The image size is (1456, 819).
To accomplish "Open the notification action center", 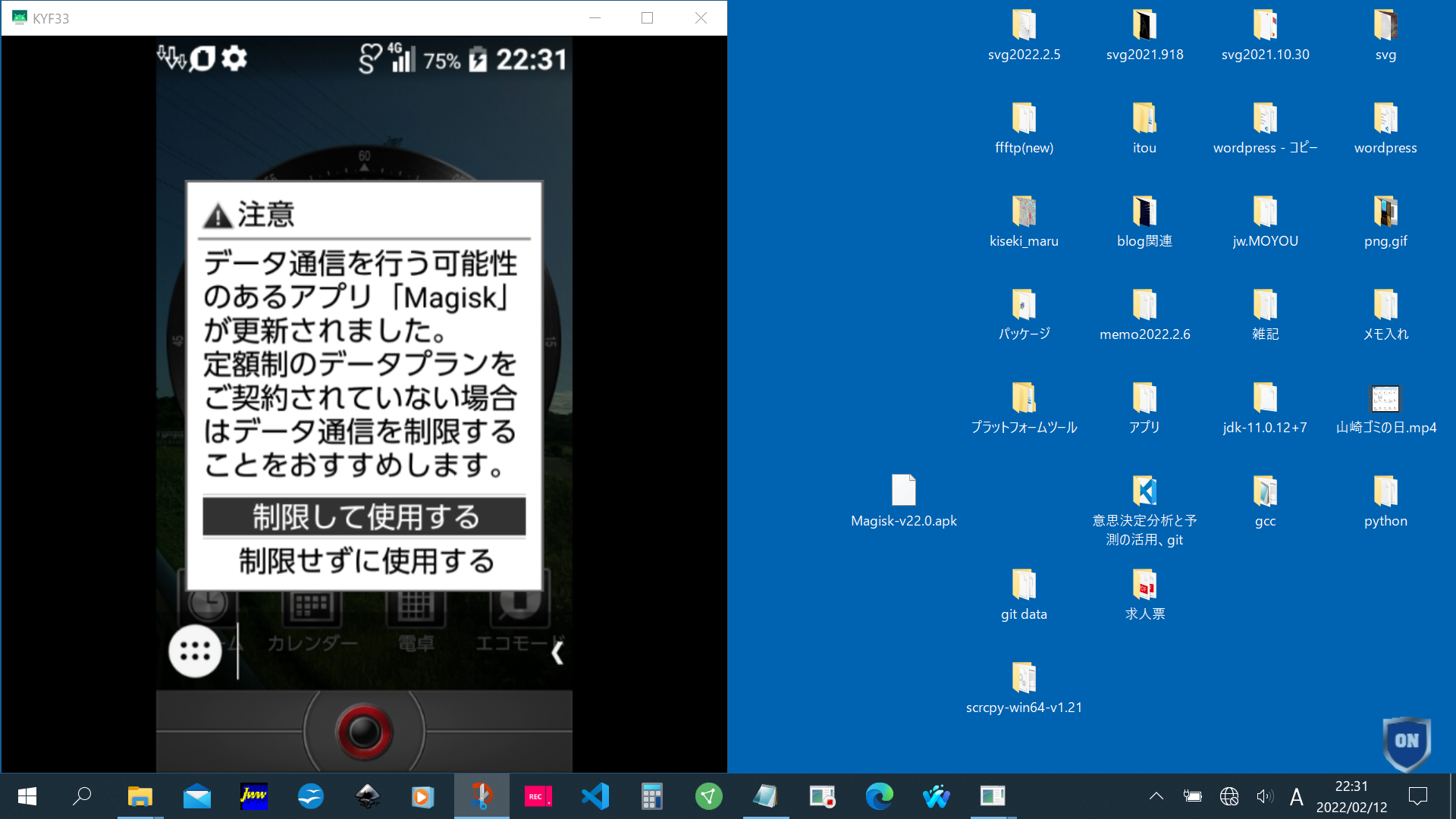I will pos(1417,796).
